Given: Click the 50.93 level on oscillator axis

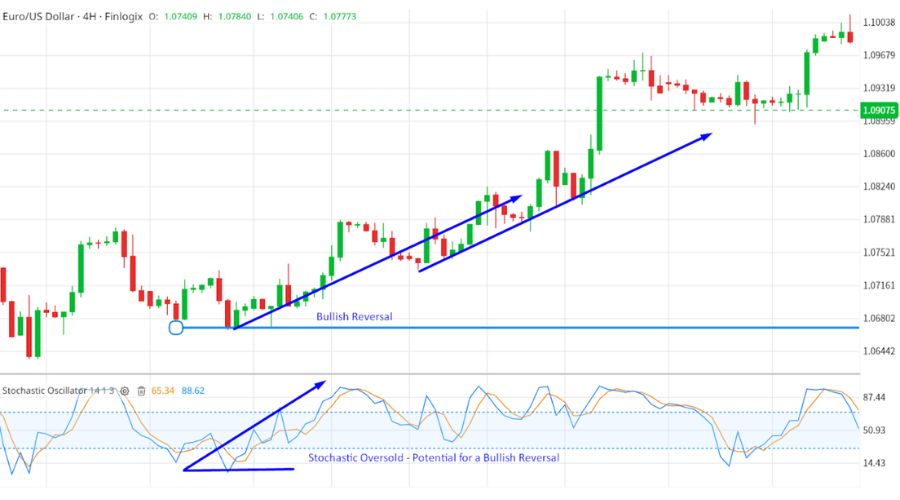Looking at the screenshot, I should (x=875, y=431).
